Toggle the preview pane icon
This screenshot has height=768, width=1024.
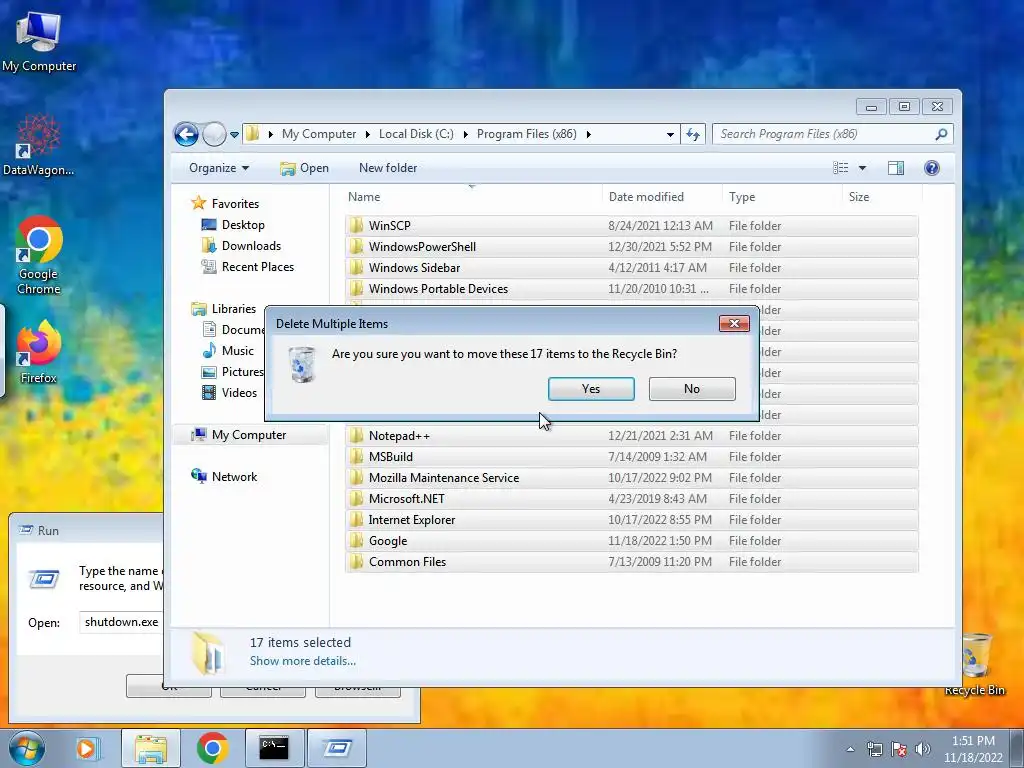pos(895,168)
